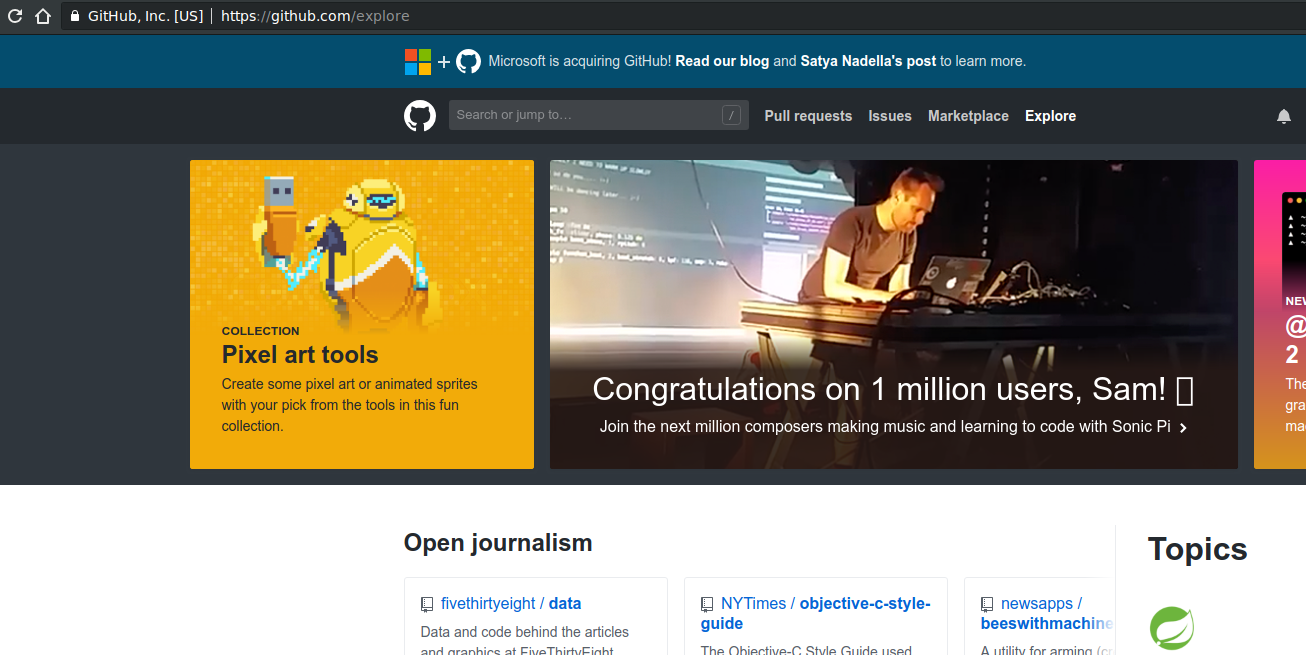Open the data repository link
Screen dimensions: 1306x655
click(565, 604)
